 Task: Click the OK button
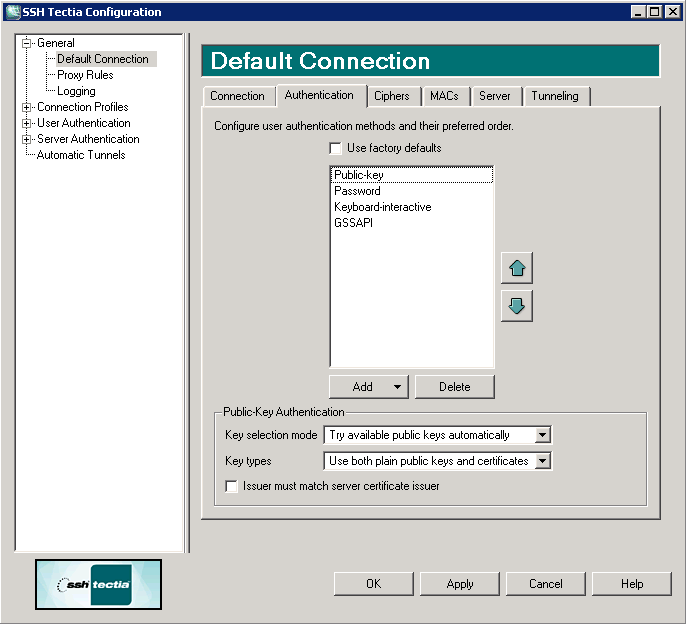pos(374,584)
